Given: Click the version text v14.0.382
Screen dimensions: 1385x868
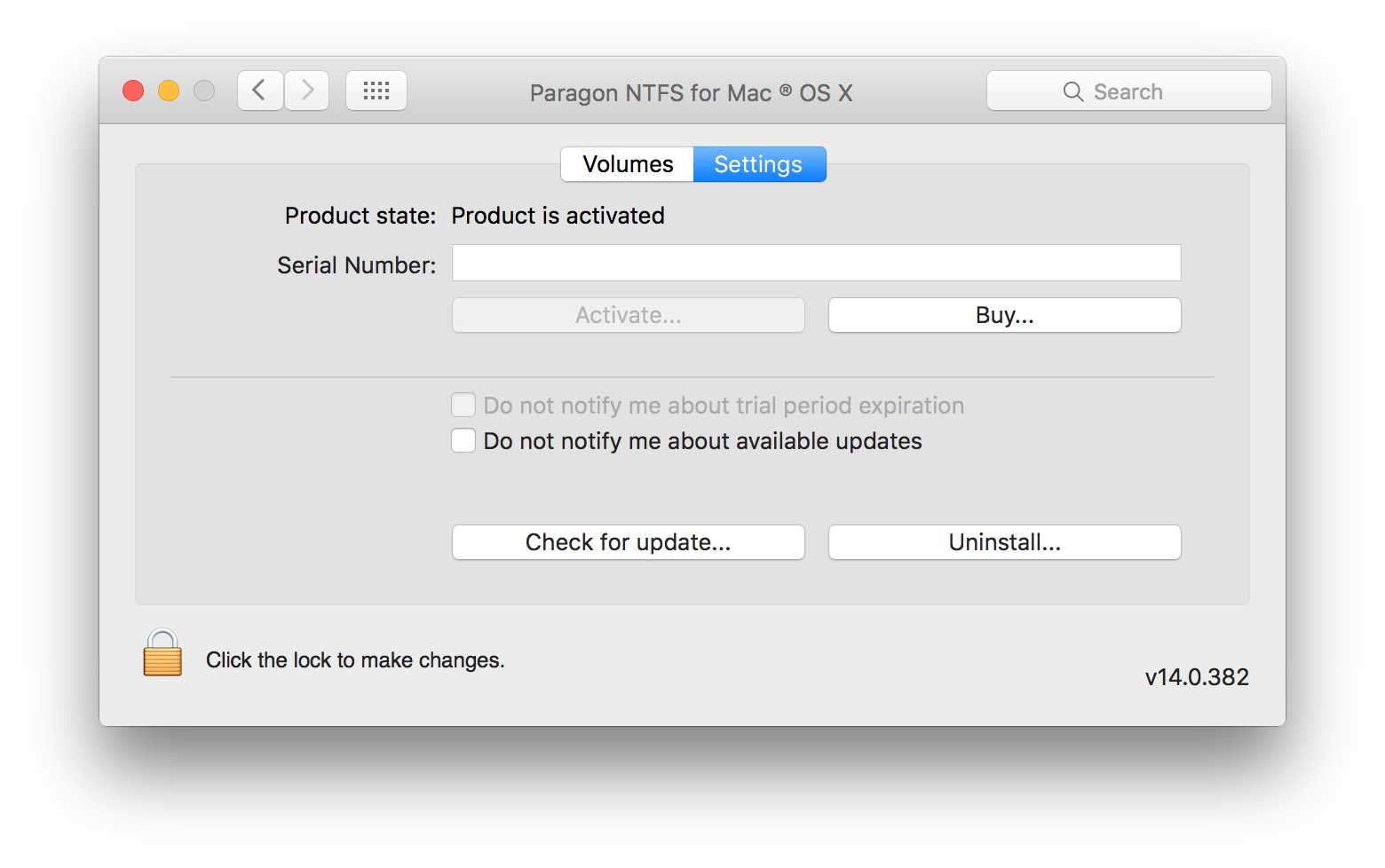Looking at the screenshot, I should (x=1197, y=677).
